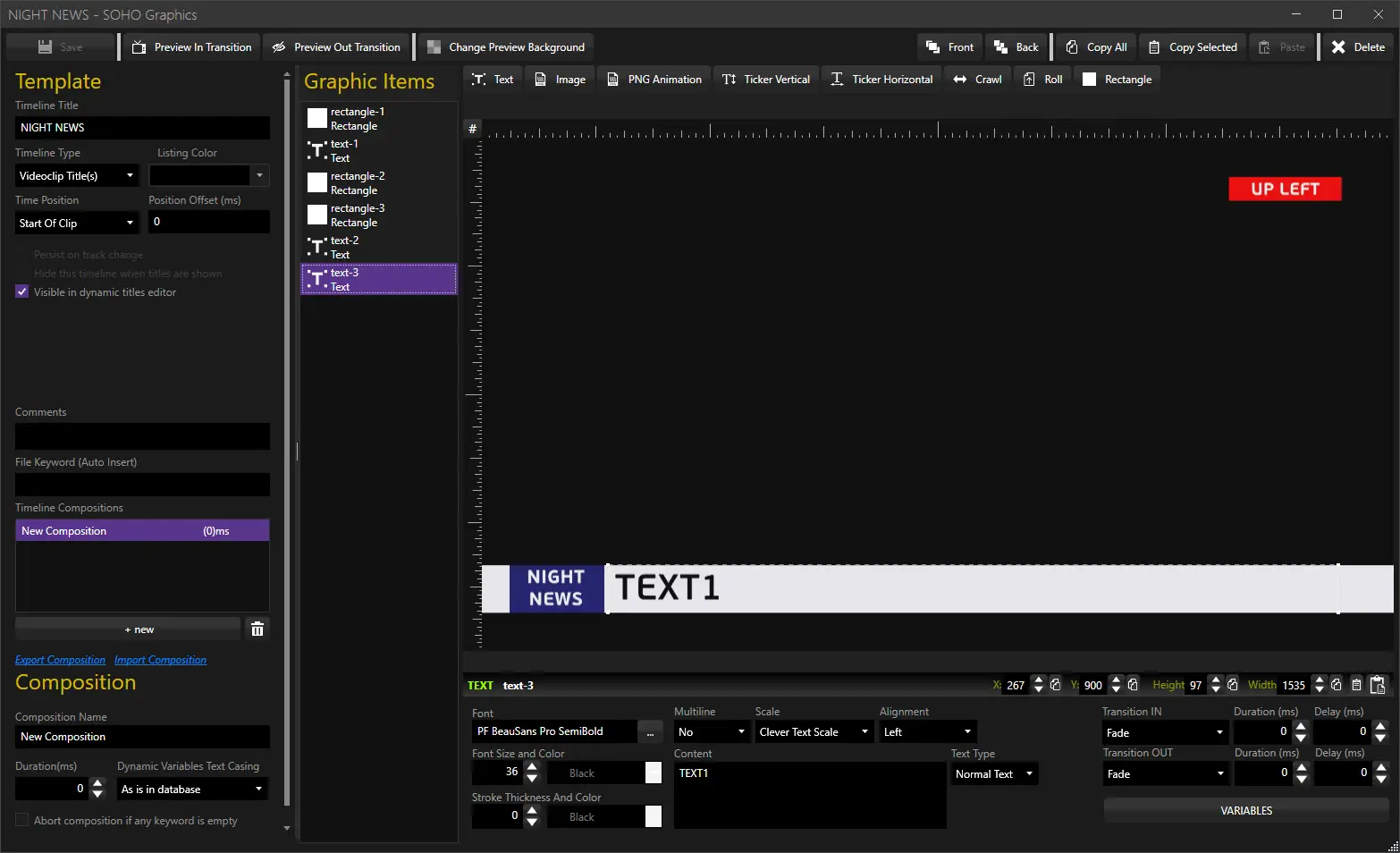Click the font color white swatch
Screen dimensions: 1400x853
point(654,773)
